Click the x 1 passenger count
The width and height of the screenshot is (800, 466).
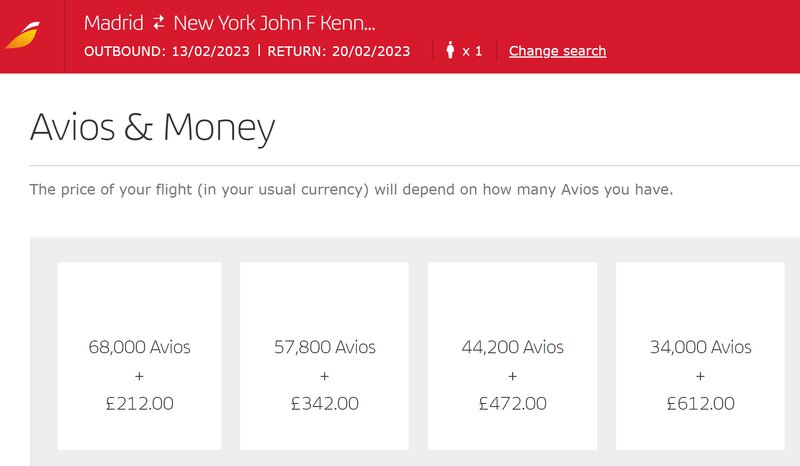472,51
